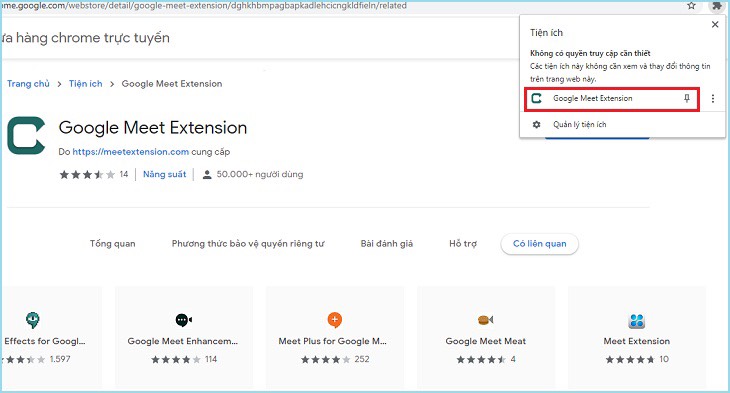Screen dimensions: 730x393
Task: Open Quản lý tiện ích settings
Action: 580,125
